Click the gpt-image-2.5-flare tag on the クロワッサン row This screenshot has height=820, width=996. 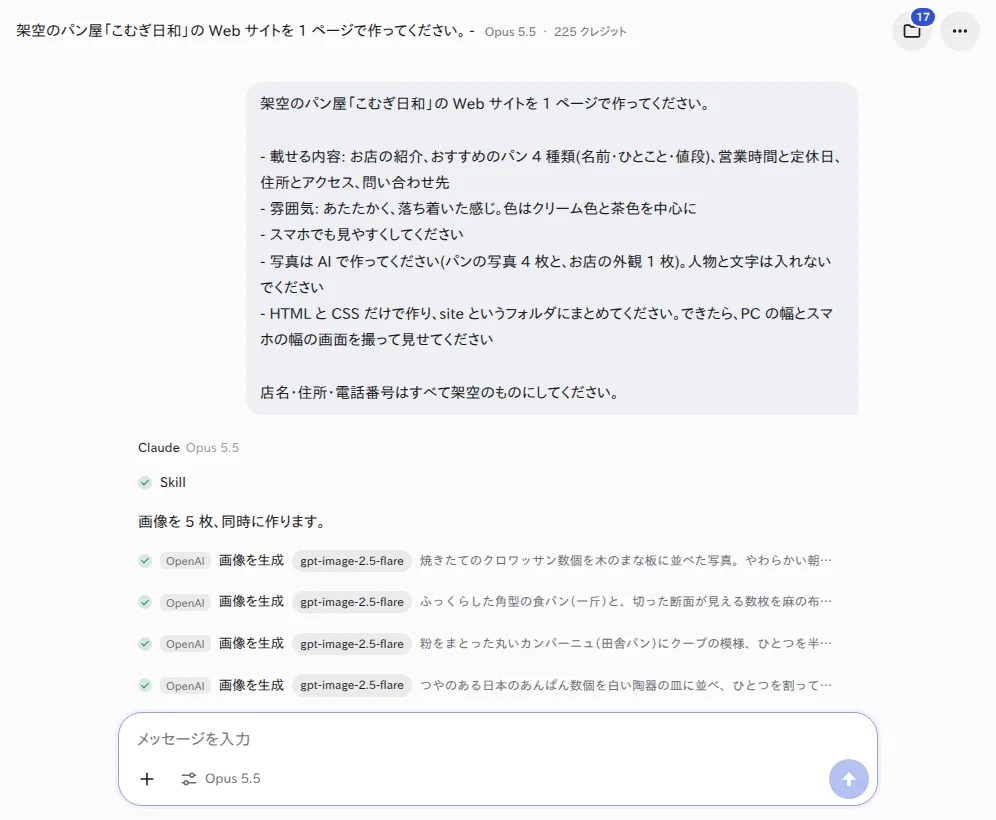[x=352, y=561]
